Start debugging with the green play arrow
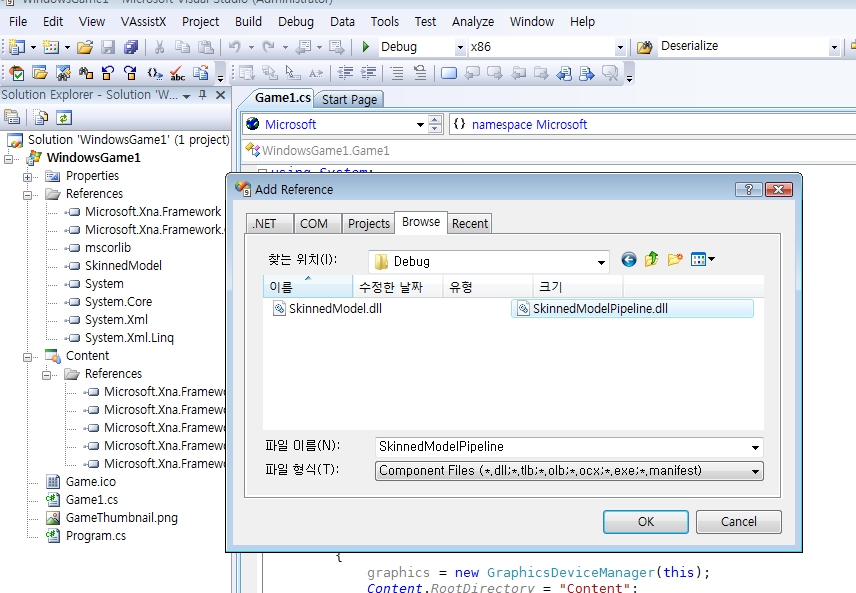The image size is (856, 593). tap(366, 47)
